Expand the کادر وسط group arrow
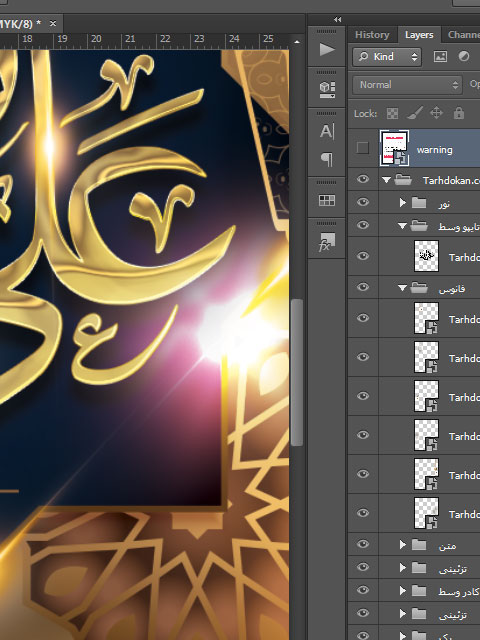 coord(403,590)
